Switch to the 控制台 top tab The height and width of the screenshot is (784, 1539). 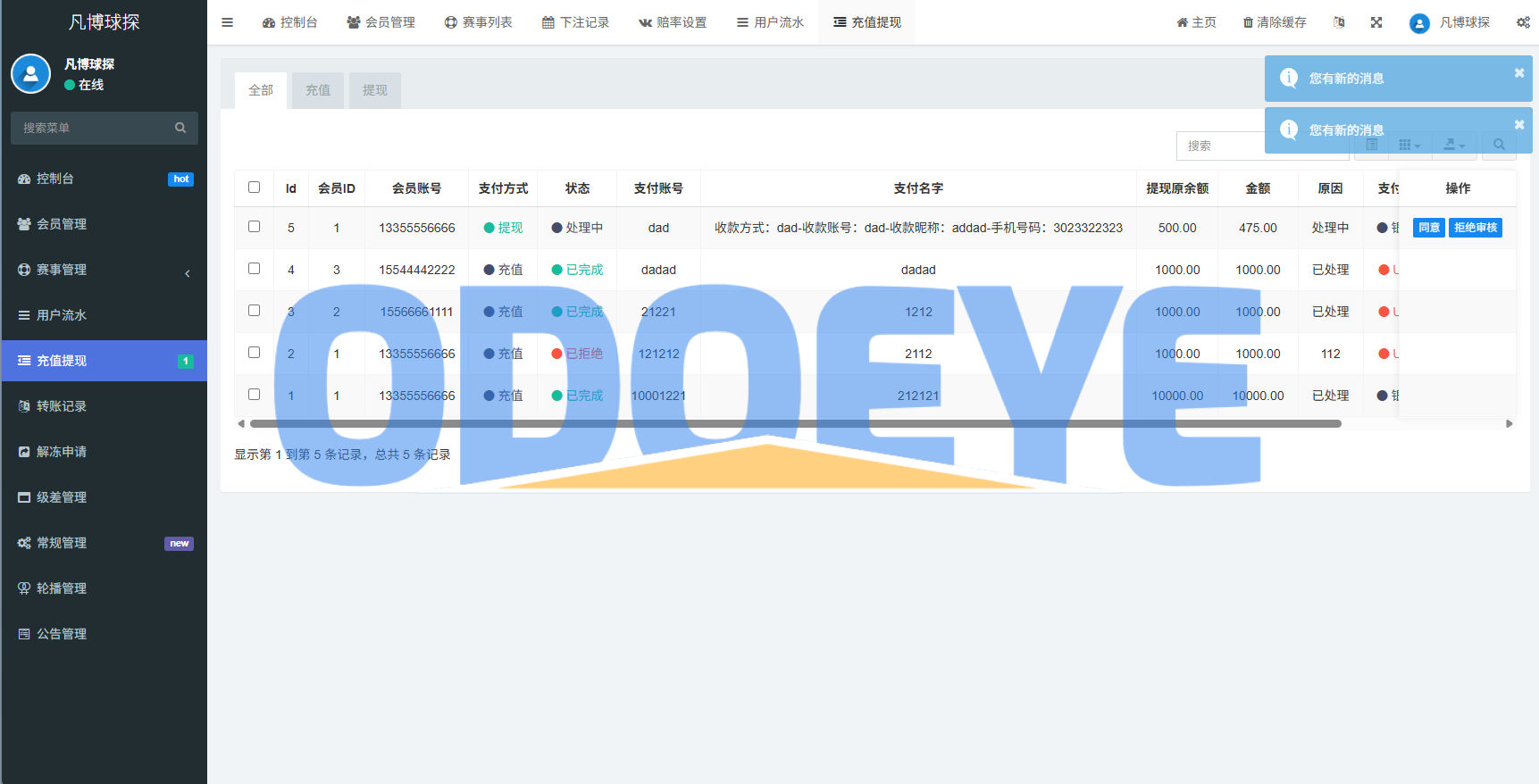pyautogui.click(x=289, y=22)
